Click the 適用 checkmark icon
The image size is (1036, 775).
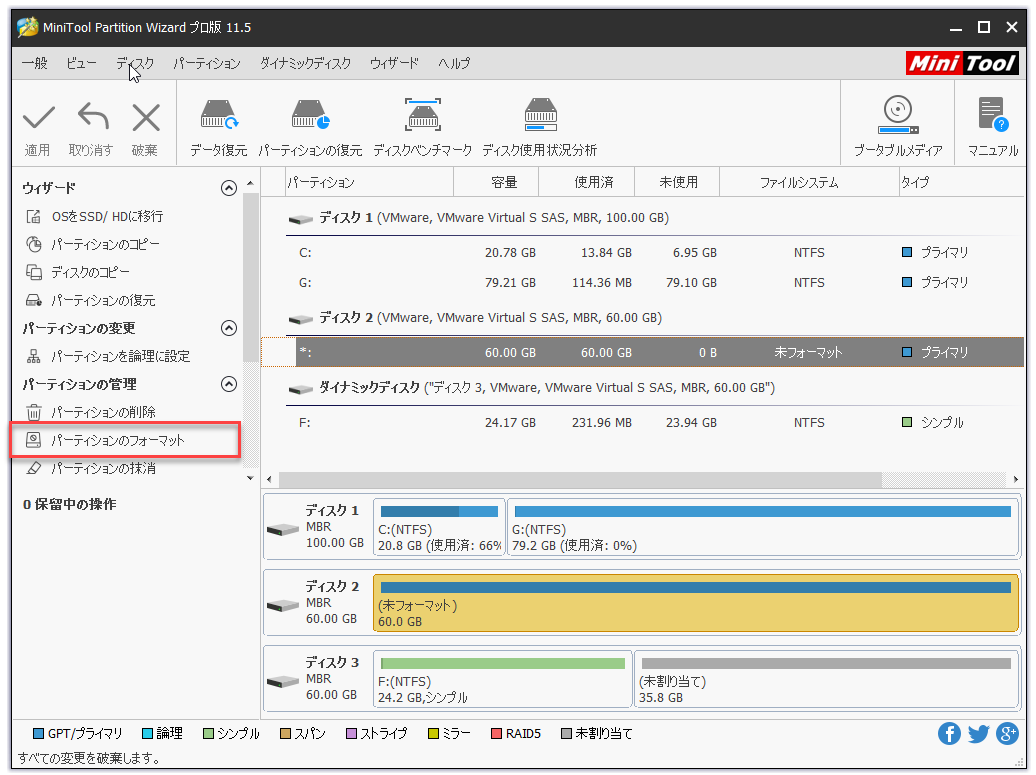coord(38,118)
